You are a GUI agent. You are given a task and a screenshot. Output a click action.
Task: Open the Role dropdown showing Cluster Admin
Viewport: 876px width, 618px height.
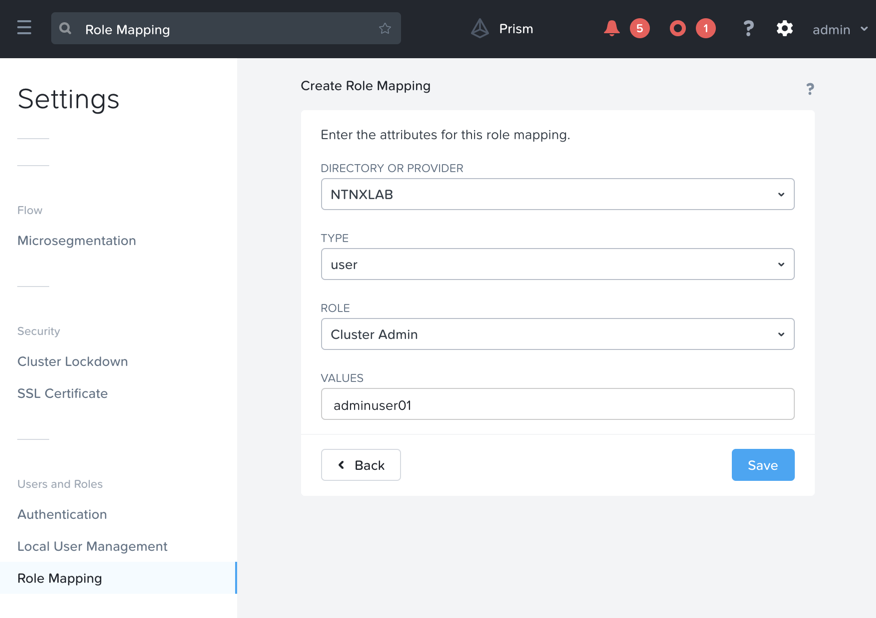pos(558,334)
